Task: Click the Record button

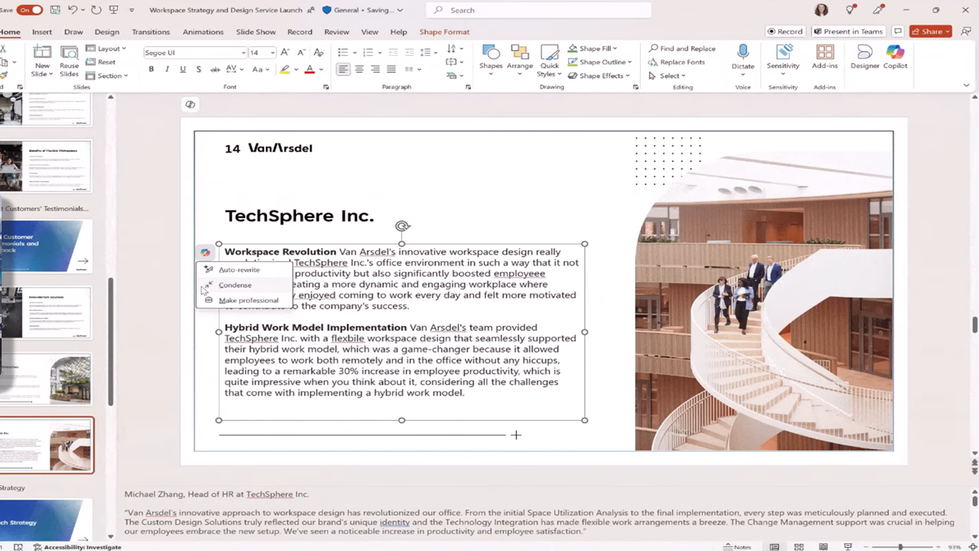Action: tap(785, 31)
